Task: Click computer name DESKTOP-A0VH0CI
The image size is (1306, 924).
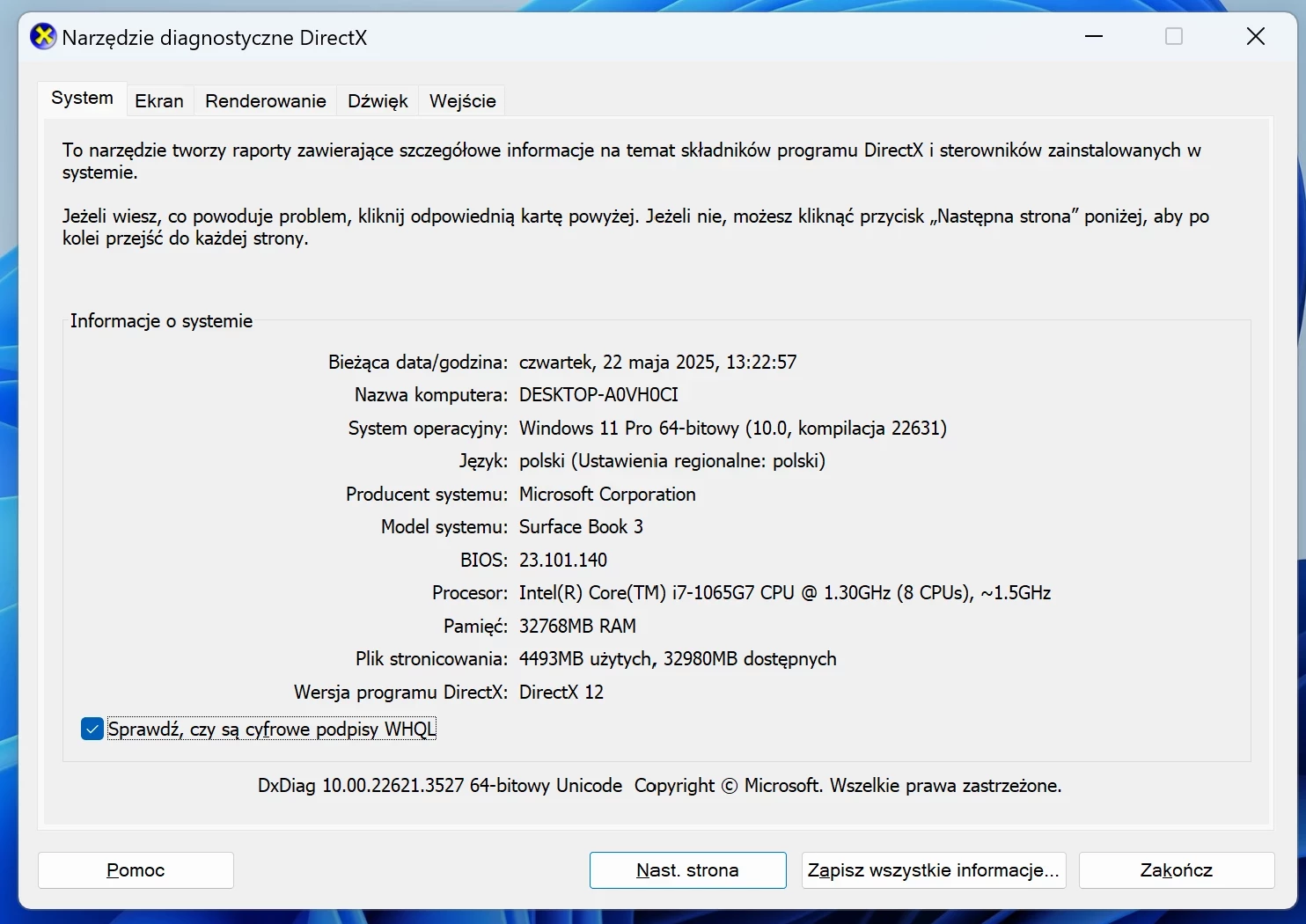Action: (x=598, y=395)
